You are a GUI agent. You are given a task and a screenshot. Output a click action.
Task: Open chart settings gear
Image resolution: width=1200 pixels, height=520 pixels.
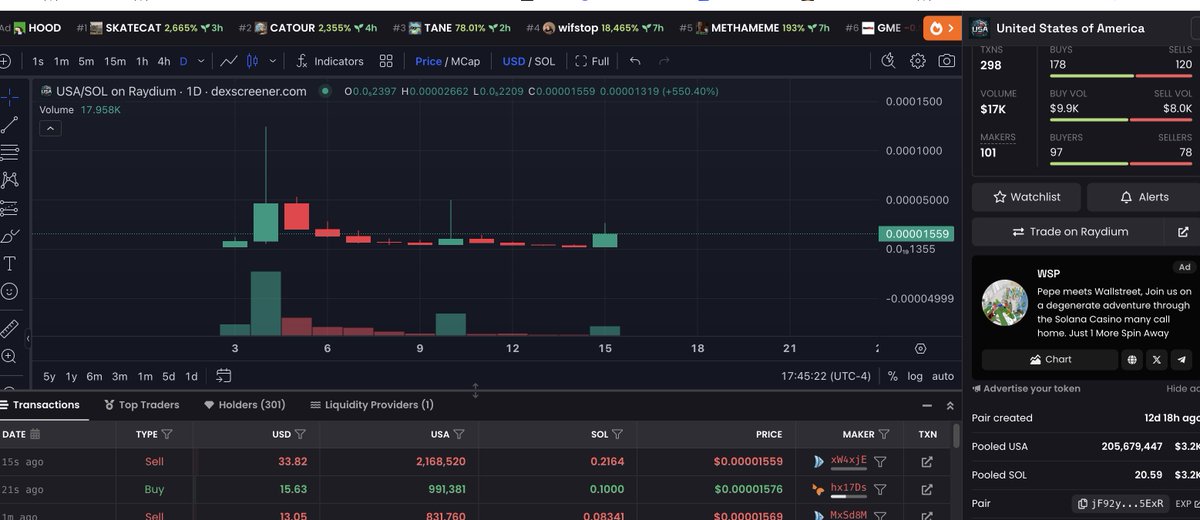pos(918,61)
